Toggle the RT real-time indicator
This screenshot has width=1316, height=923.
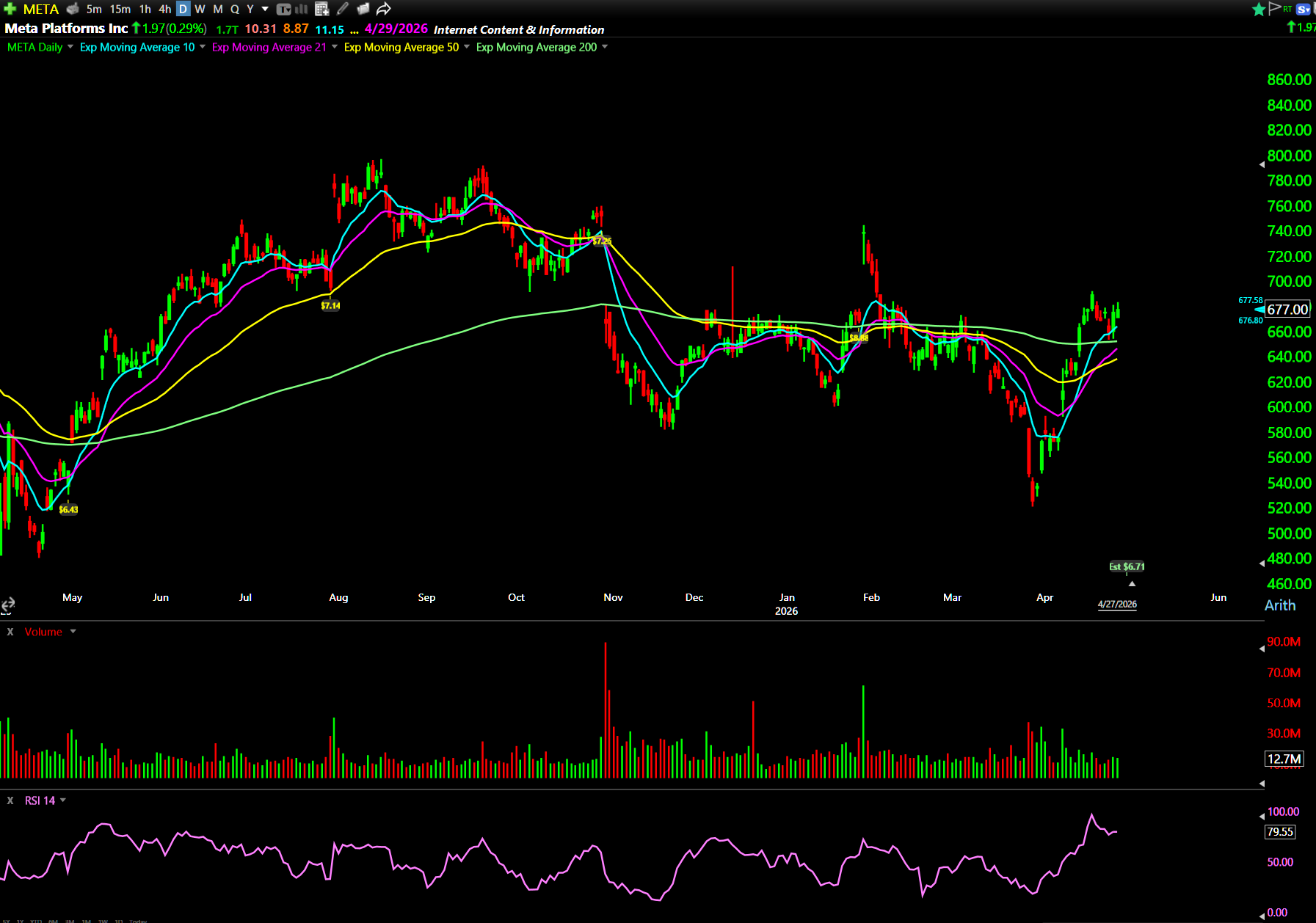coord(1287,9)
